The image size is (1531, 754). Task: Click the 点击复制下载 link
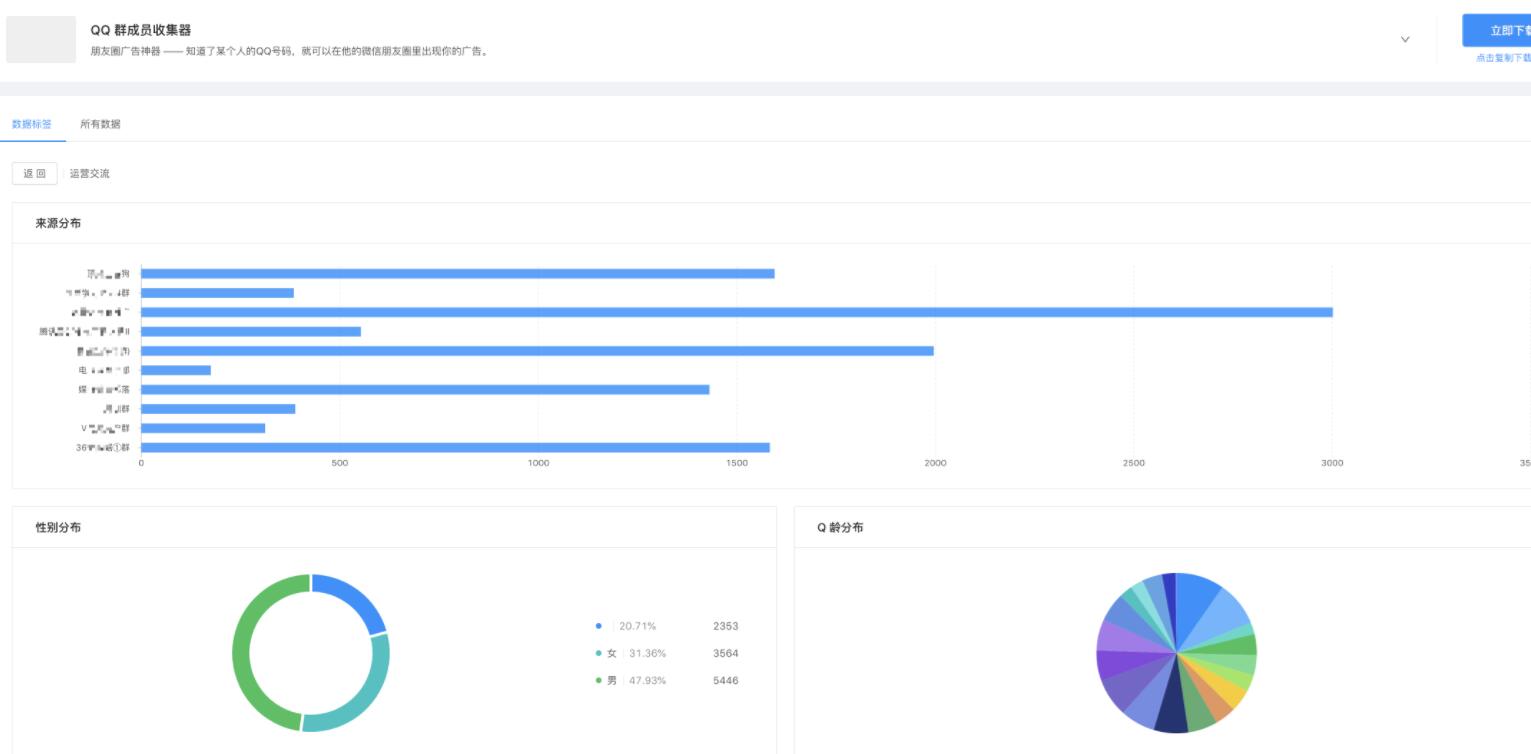coord(1502,58)
